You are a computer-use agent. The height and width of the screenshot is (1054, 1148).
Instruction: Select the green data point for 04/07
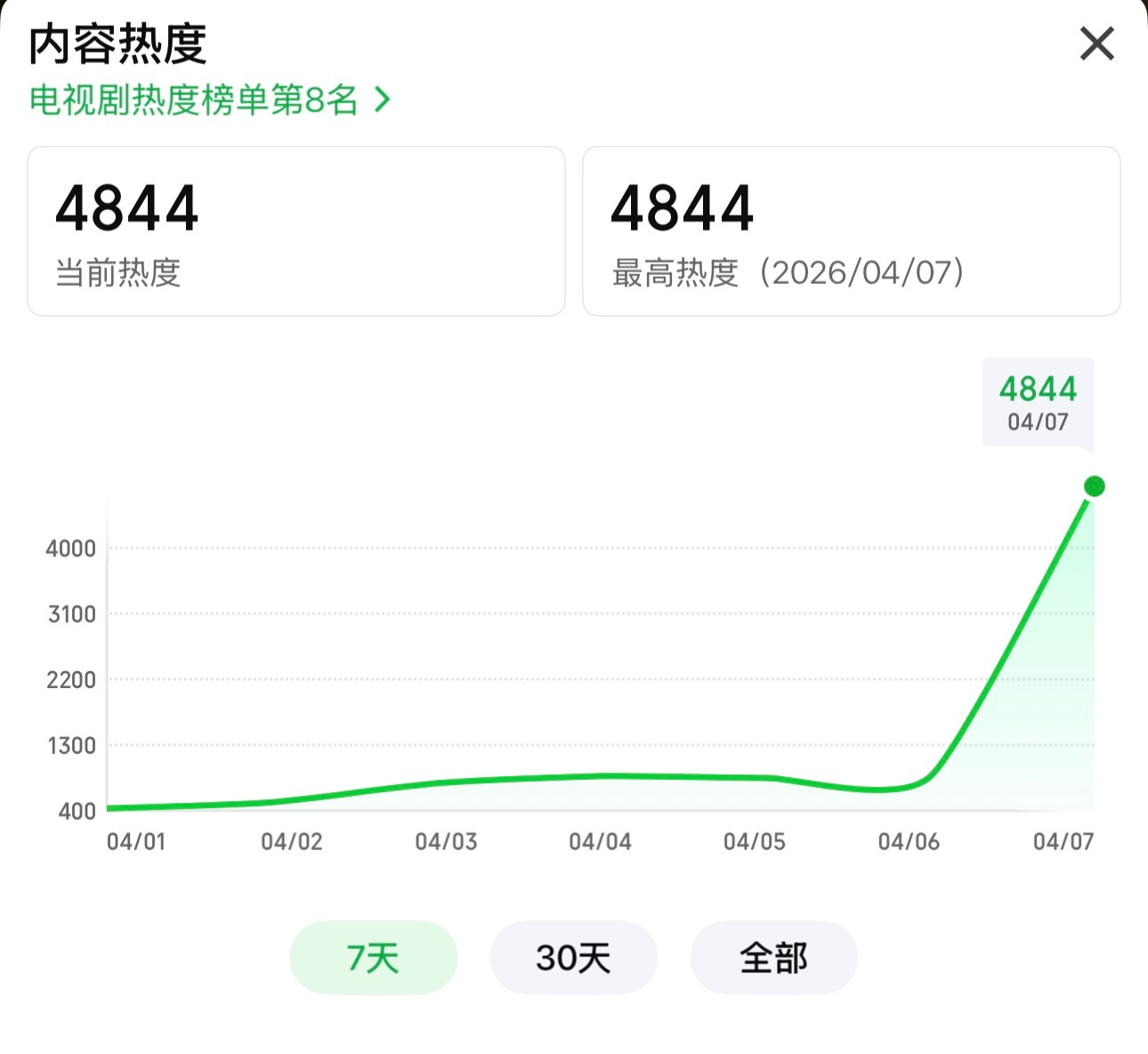(1095, 486)
